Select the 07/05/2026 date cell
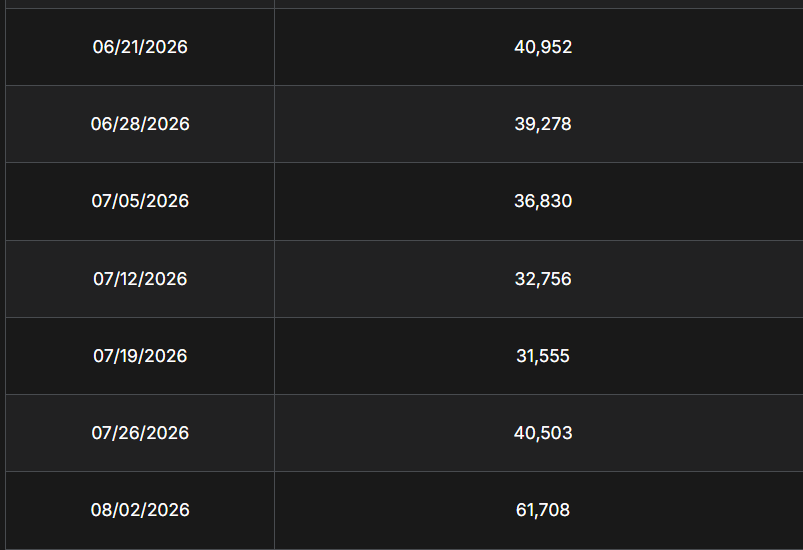 coord(140,201)
